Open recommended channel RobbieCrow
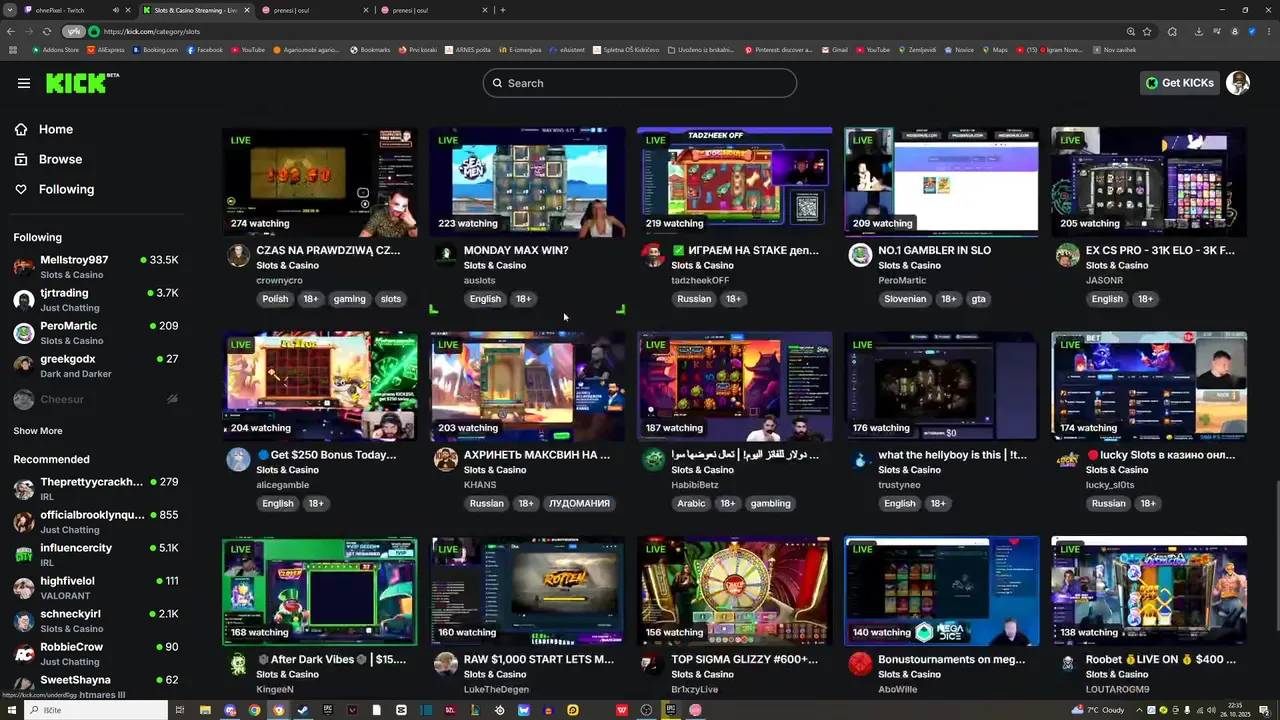1280x720 pixels. click(96, 653)
